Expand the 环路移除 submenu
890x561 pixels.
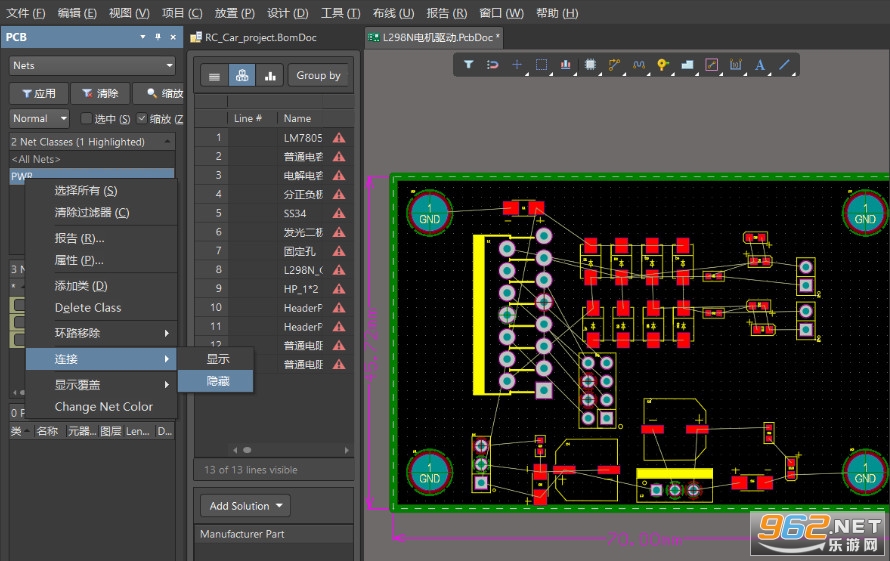[x=101, y=333]
